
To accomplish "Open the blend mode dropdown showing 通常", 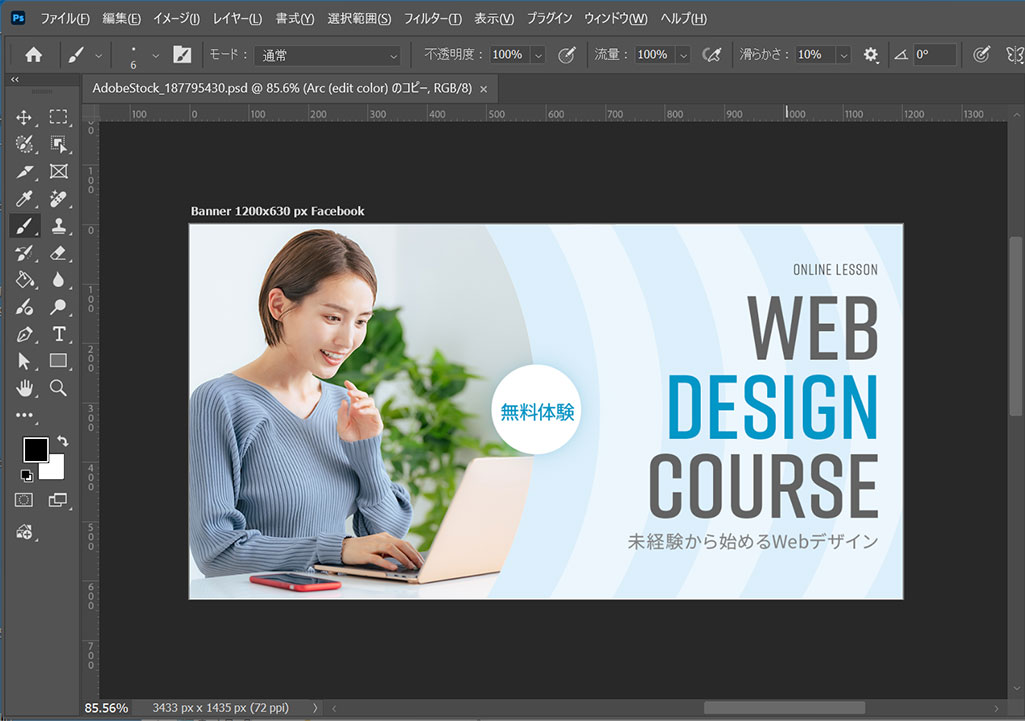I will click(x=328, y=56).
